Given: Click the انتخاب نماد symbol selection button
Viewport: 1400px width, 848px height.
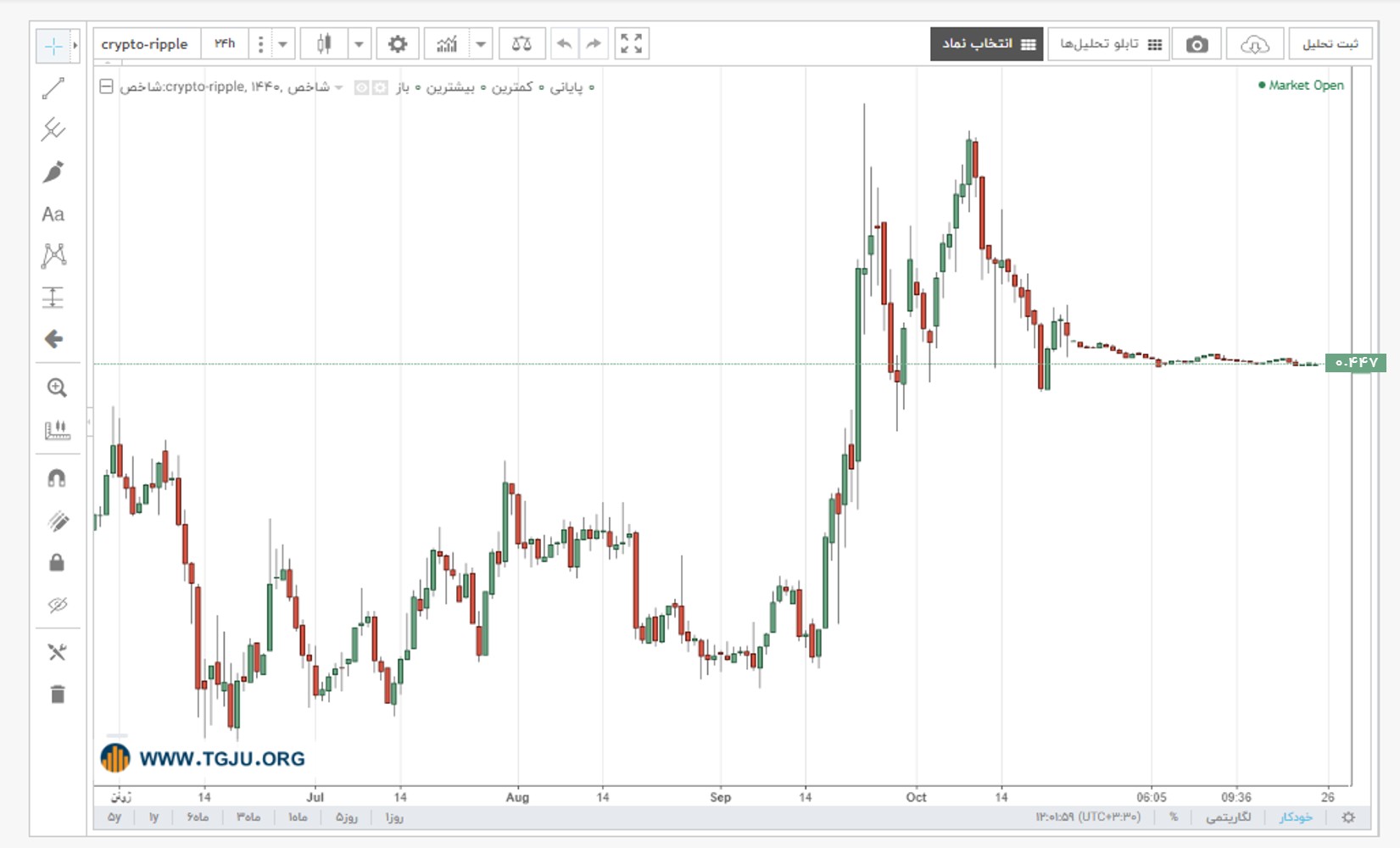Looking at the screenshot, I should 987,44.
